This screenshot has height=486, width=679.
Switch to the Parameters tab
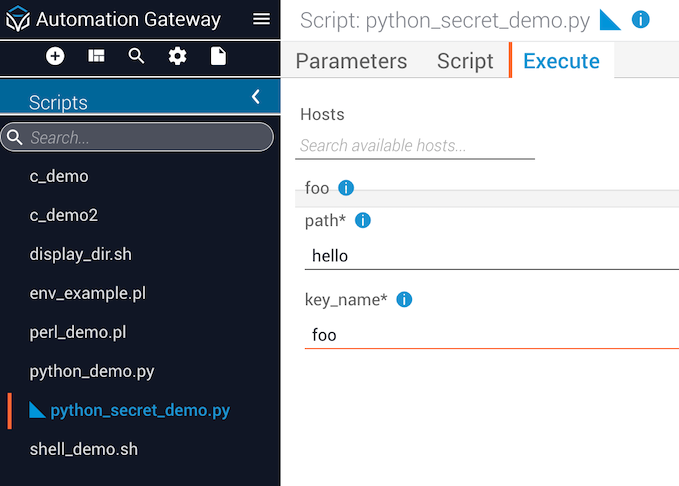(x=351, y=61)
